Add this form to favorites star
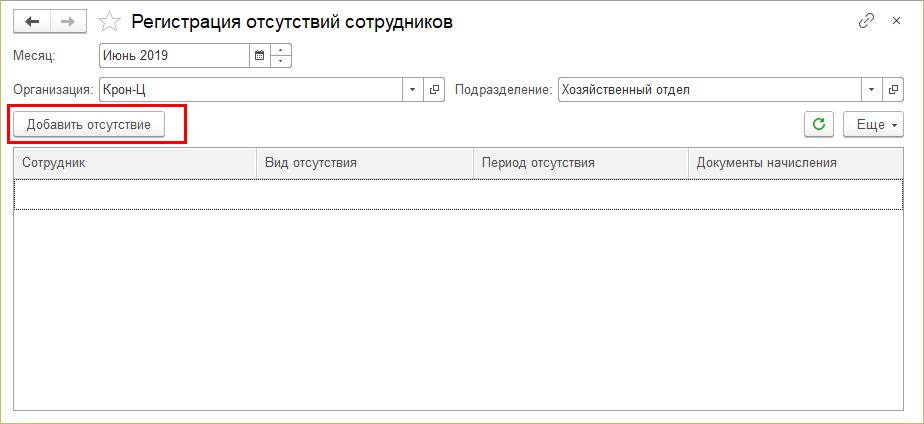This screenshot has width=924, height=424. (x=111, y=22)
